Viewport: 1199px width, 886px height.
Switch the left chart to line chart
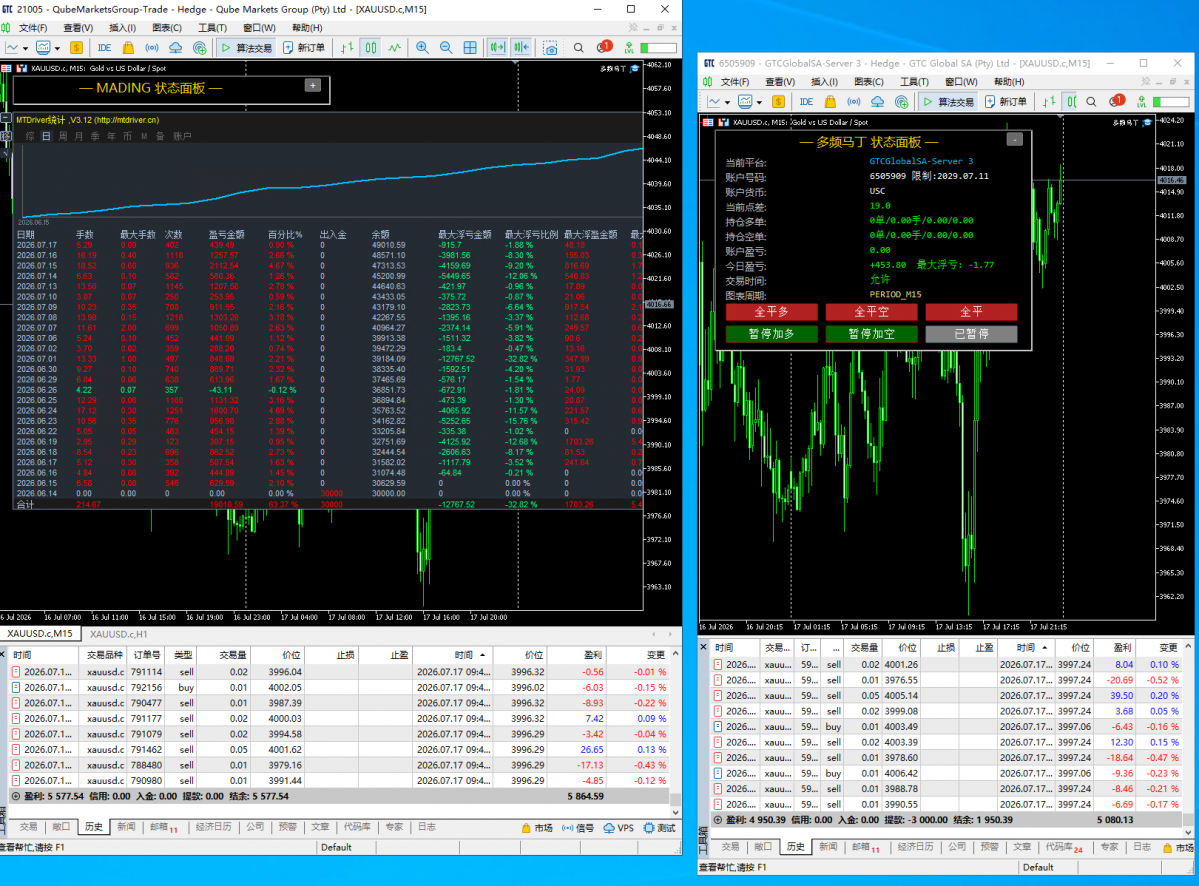tap(395, 47)
